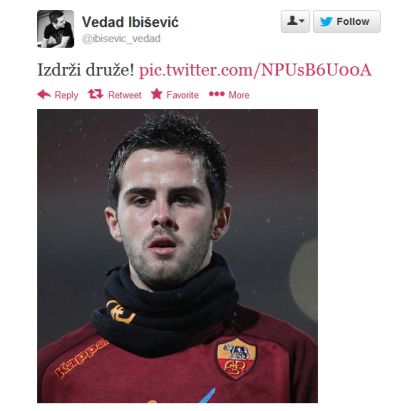This screenshot has width=420, height=411.
Task: Click the Twitter bird icon in Follow button
Action: pyautogui.click(x=326, y=22)
